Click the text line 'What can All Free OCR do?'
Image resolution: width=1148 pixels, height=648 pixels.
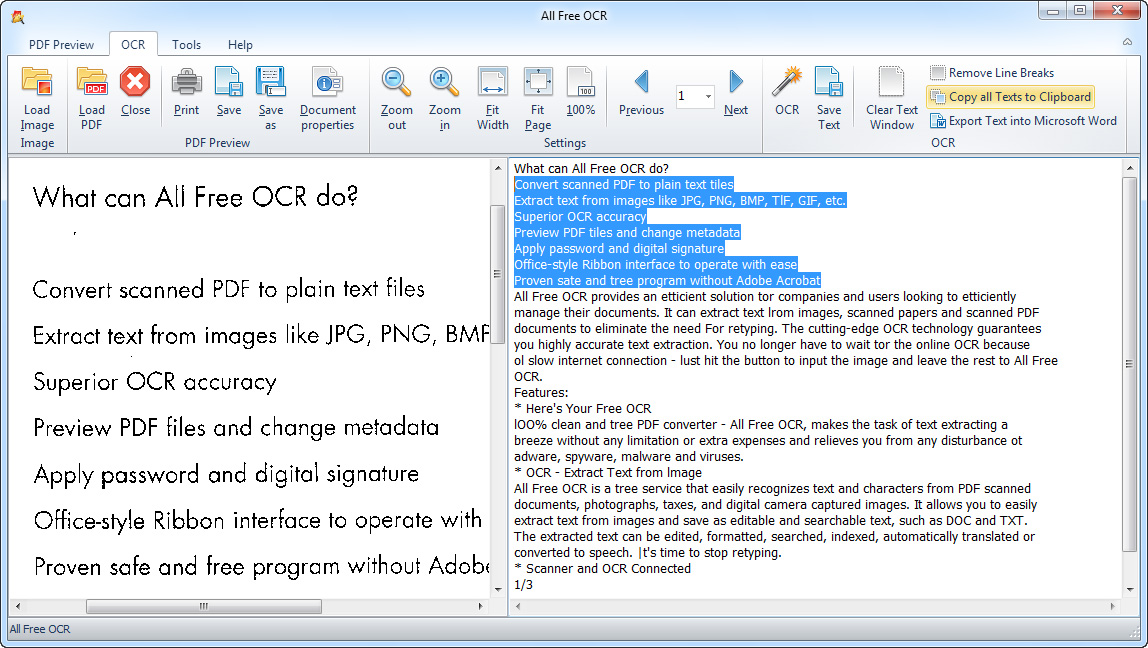[592, 168]
